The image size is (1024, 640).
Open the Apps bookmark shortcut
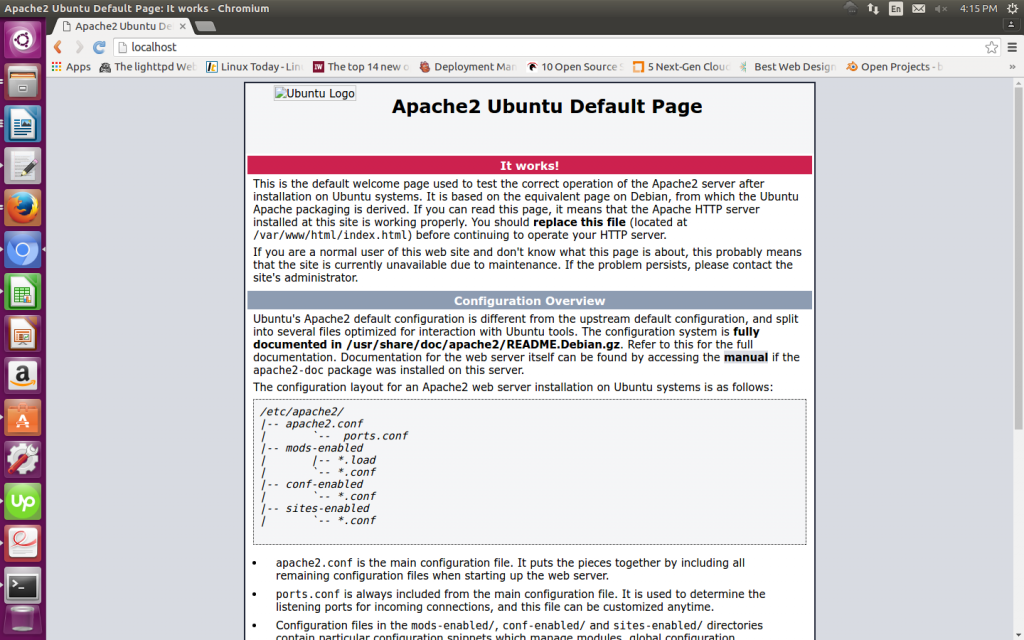[71, 67]
